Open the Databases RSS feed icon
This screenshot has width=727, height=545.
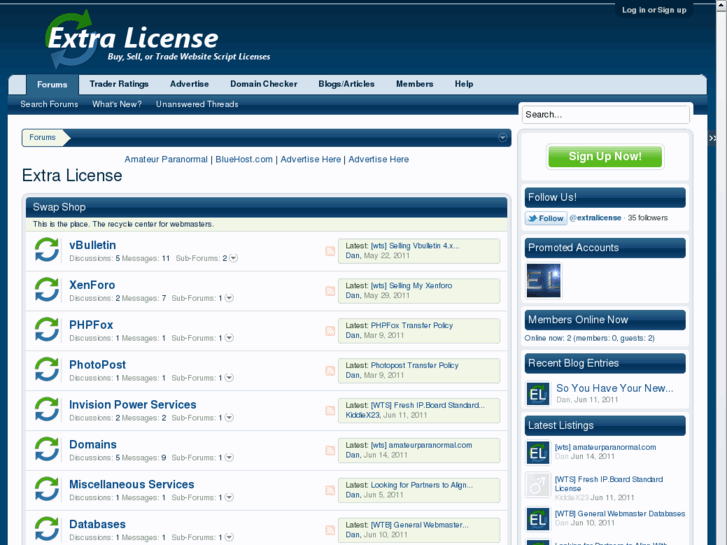pyautogui.click(x=330, y=530)
